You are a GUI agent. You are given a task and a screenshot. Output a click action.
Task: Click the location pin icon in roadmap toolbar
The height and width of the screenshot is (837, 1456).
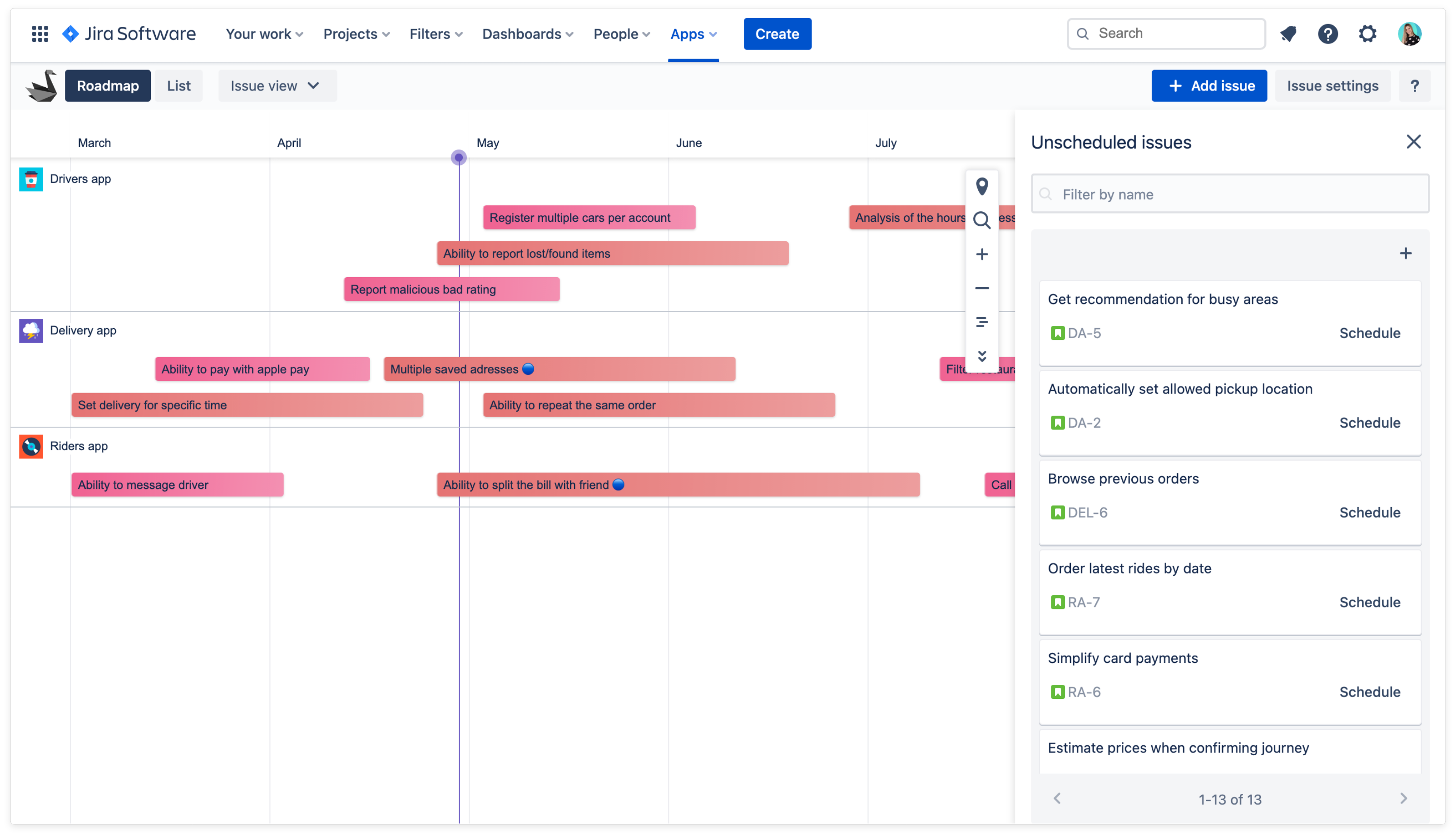[x=981, y=186]
